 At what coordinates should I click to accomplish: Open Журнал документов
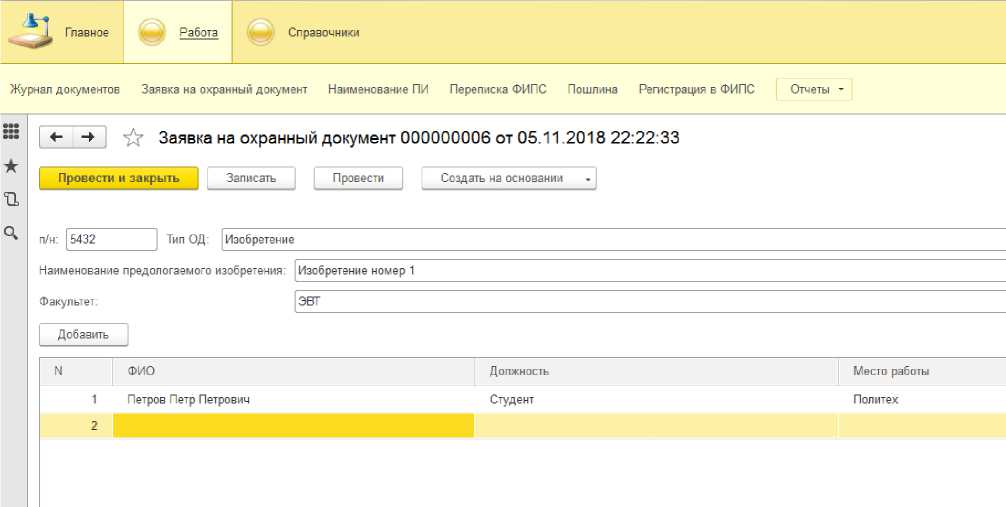[x=65, y=89]
